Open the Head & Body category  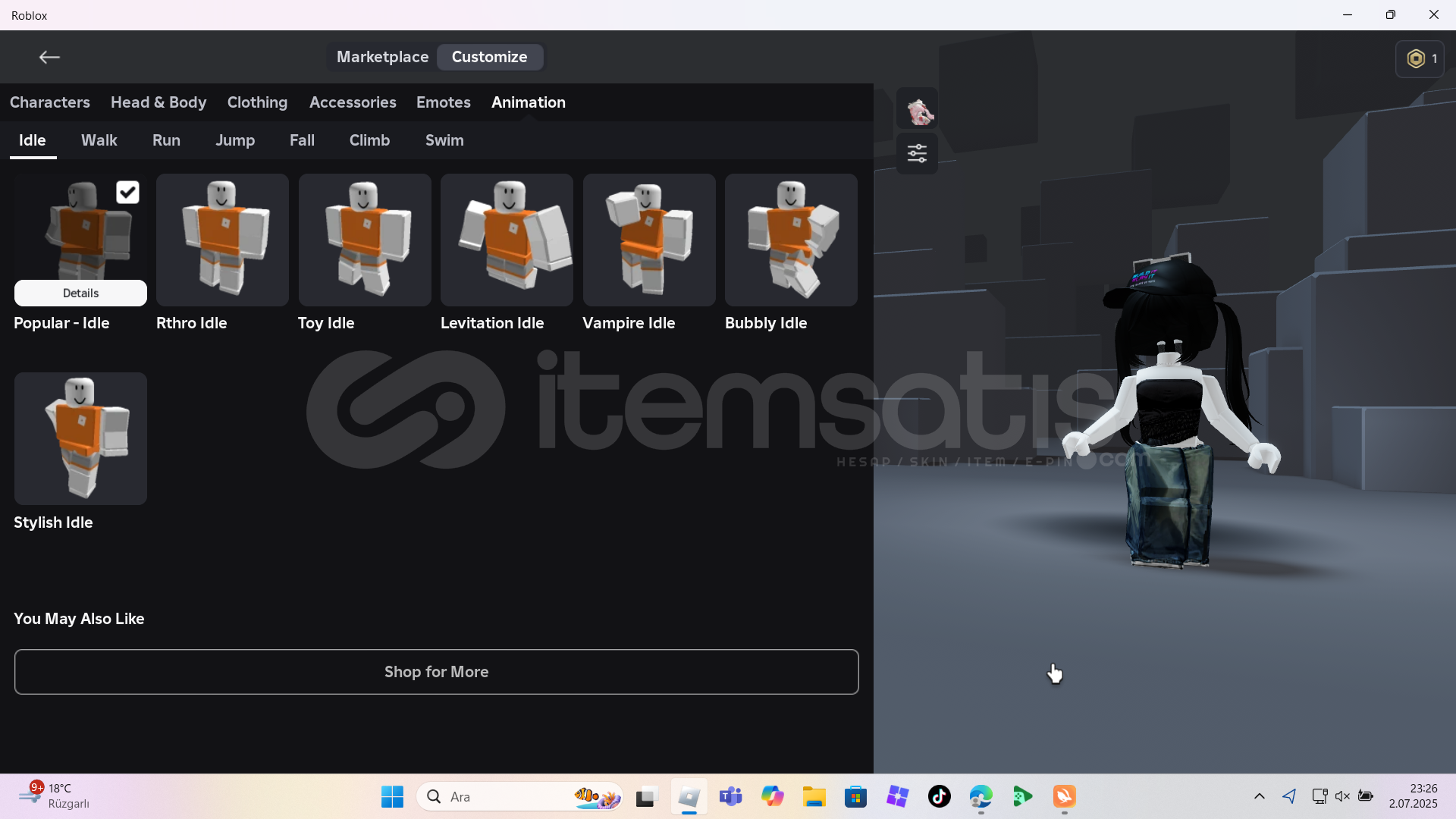pyautogui.click(x=158, y=102)
